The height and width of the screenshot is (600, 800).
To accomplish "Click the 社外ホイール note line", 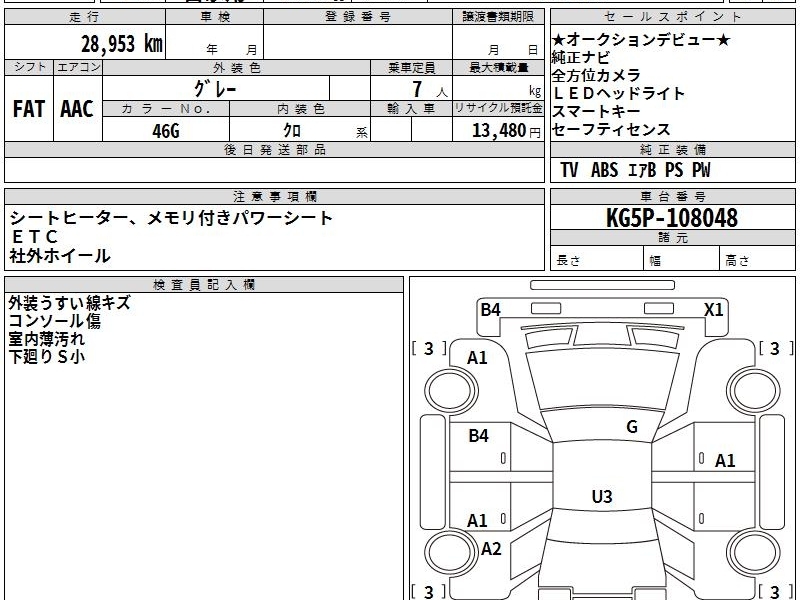I will [x=60, y=256].
